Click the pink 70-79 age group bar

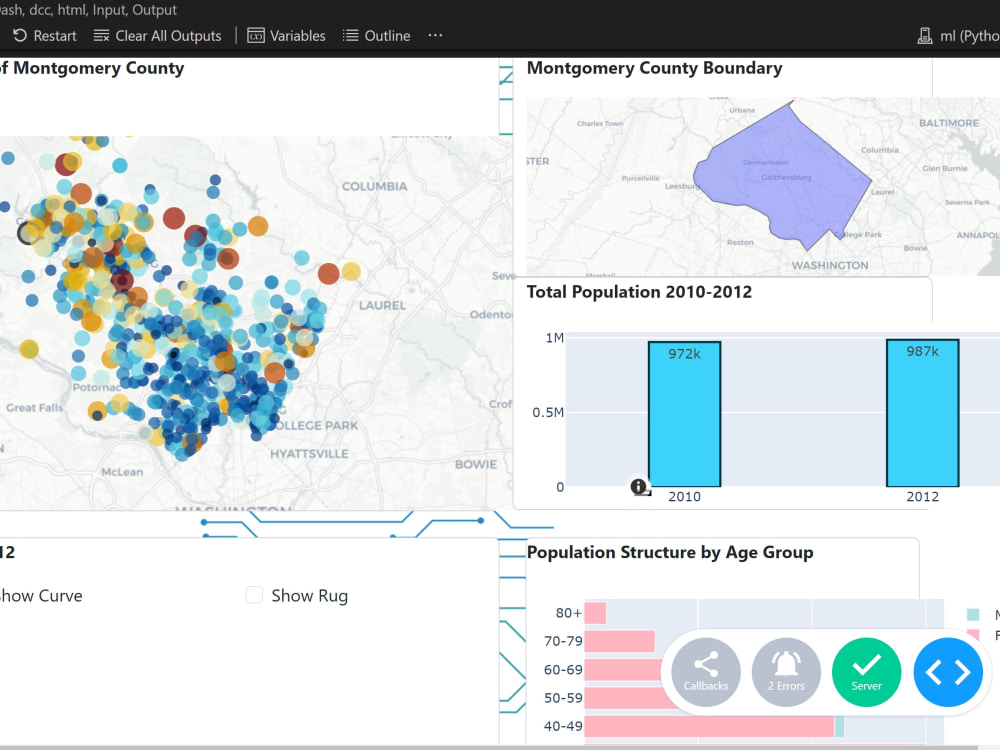pos(619,641)
